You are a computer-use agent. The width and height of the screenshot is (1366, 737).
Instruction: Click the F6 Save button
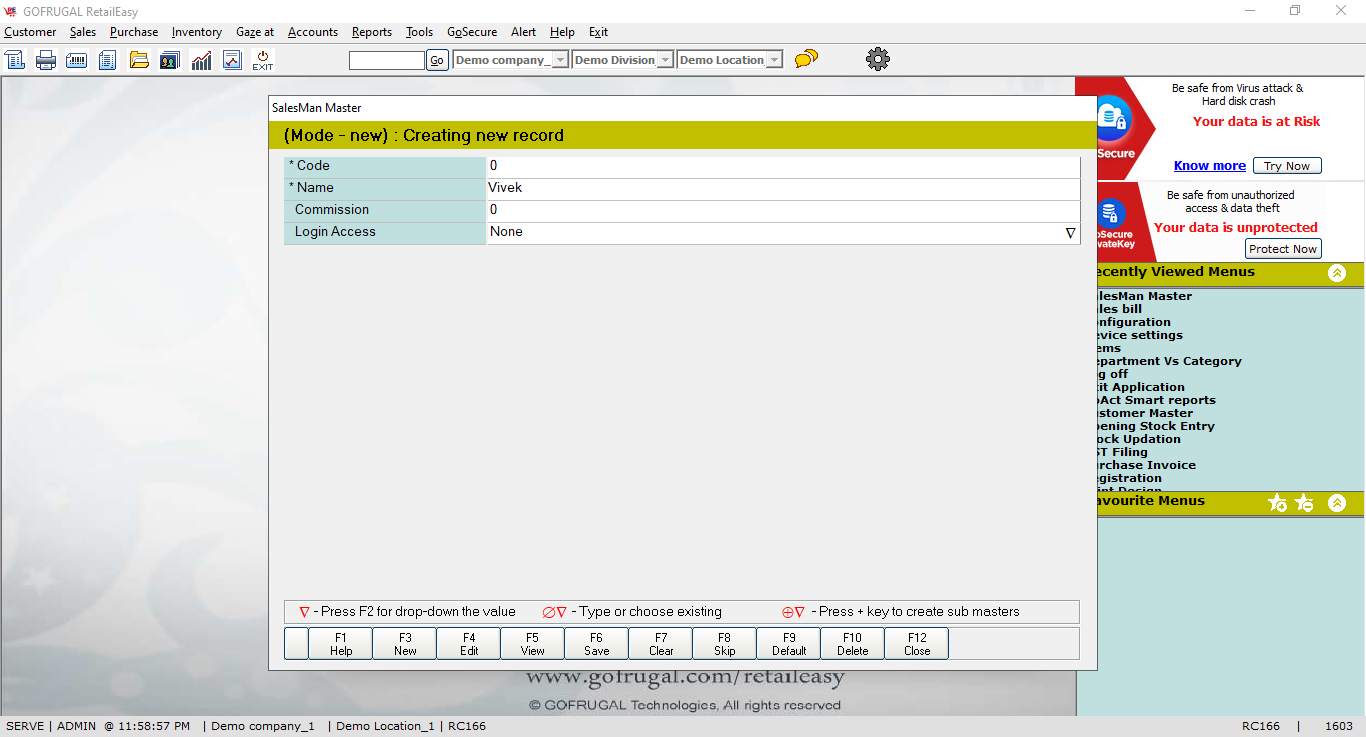tap(597, 644)
